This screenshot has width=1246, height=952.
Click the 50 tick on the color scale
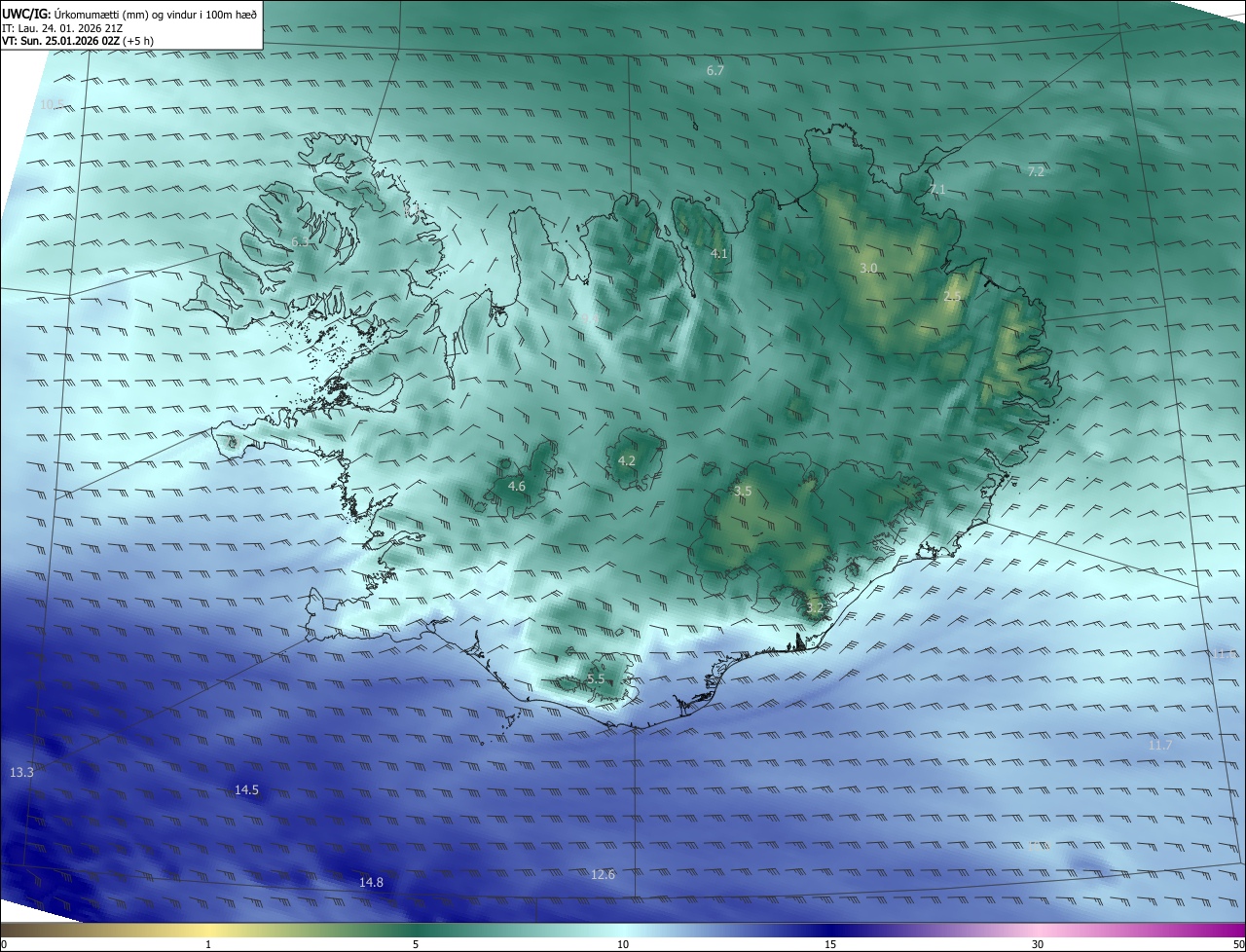1238,944
